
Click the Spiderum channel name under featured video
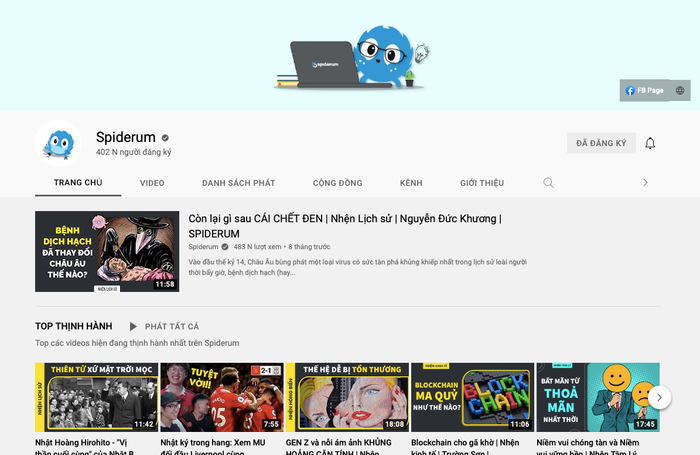click(x=203, y=247)
